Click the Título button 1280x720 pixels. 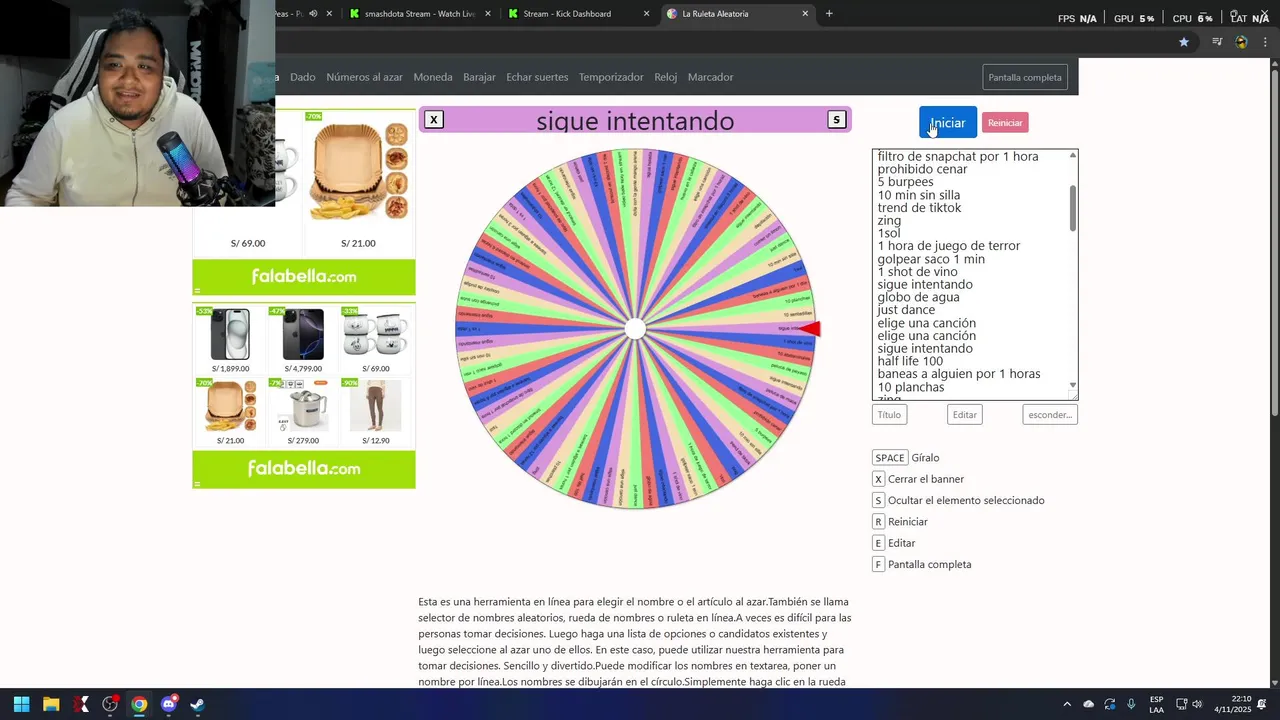pos(889,415)
